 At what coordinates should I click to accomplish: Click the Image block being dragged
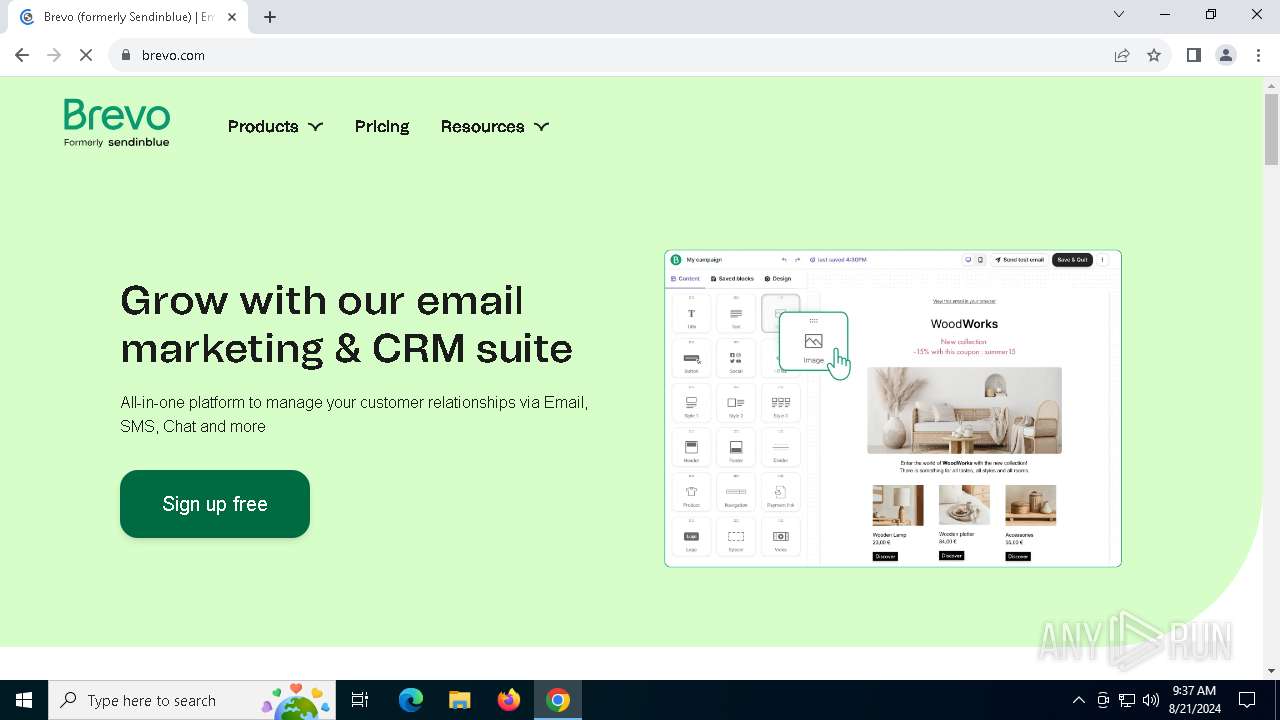pyautogui.click(x=813, y=341)
